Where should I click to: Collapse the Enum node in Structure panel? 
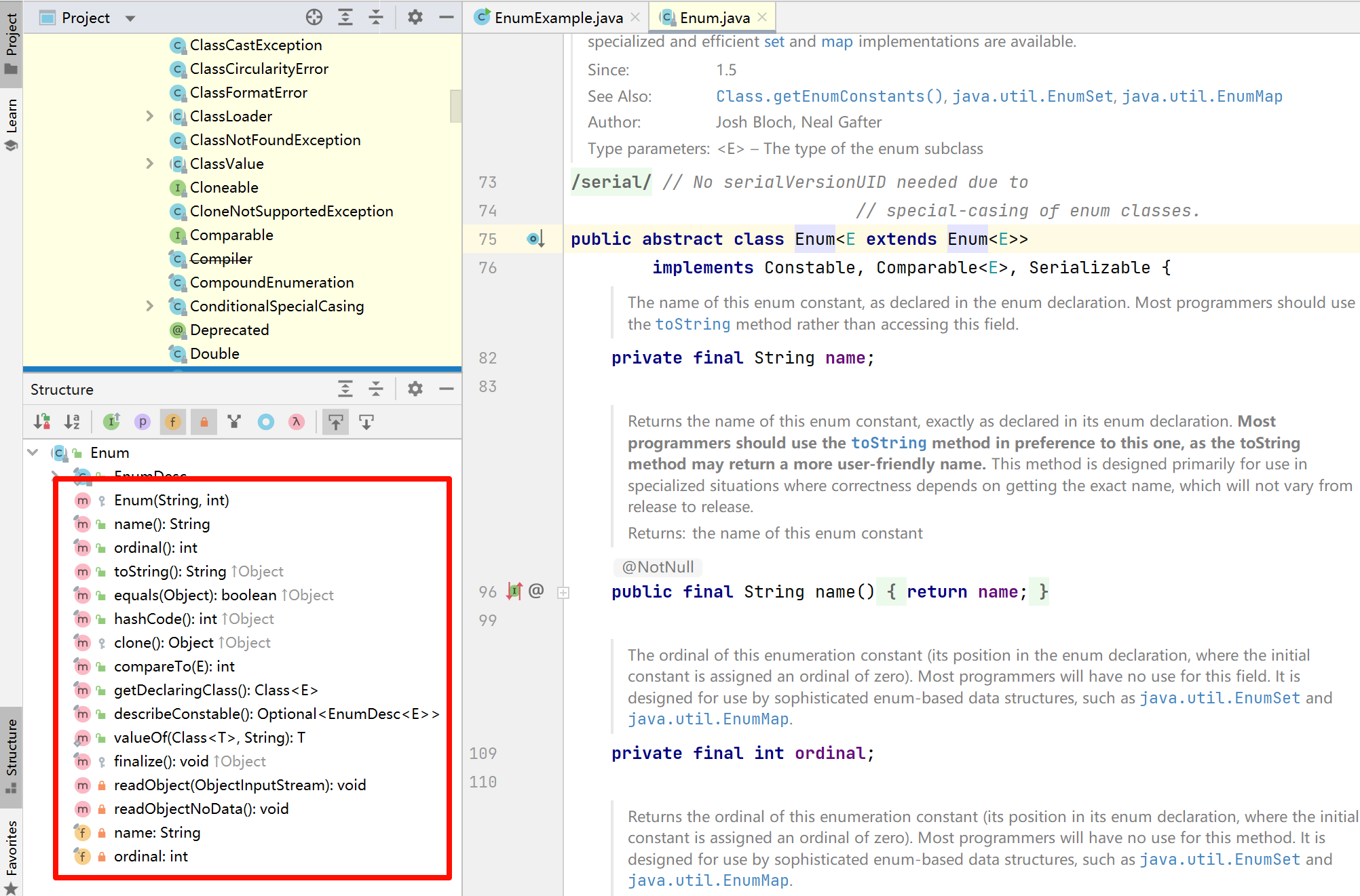click(32, 452)
